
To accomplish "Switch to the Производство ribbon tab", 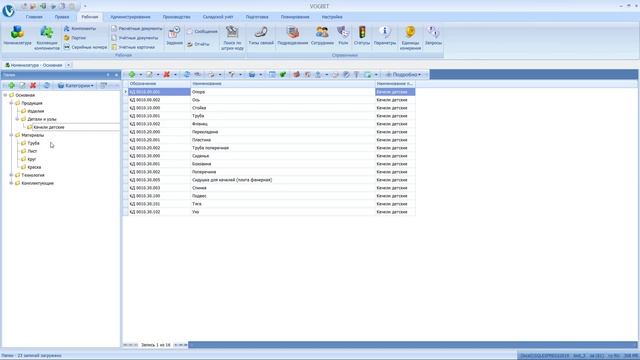I will pyautogui.click(x=176, y=17).
